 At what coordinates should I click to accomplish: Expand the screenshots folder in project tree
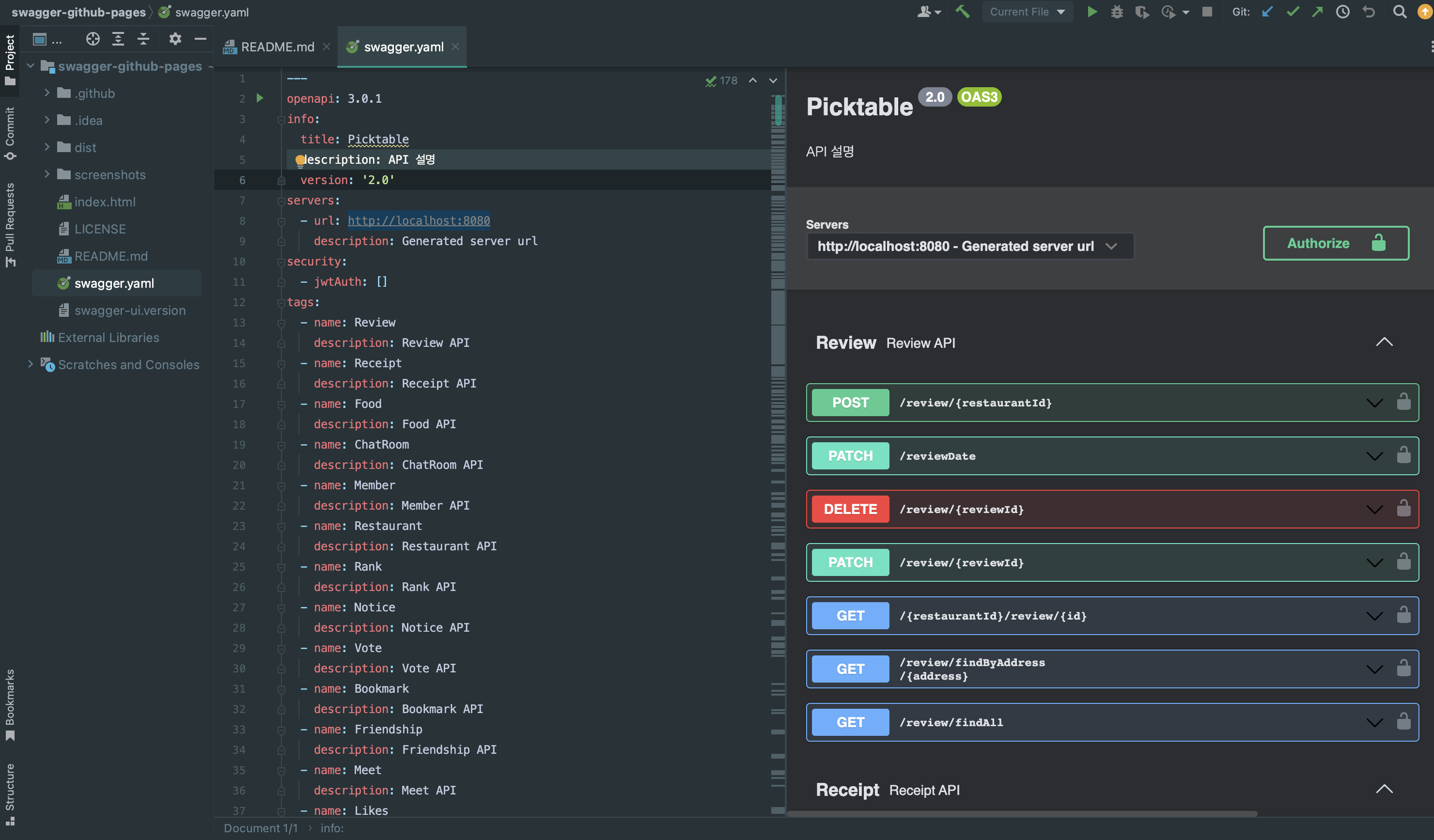[47, 174]
